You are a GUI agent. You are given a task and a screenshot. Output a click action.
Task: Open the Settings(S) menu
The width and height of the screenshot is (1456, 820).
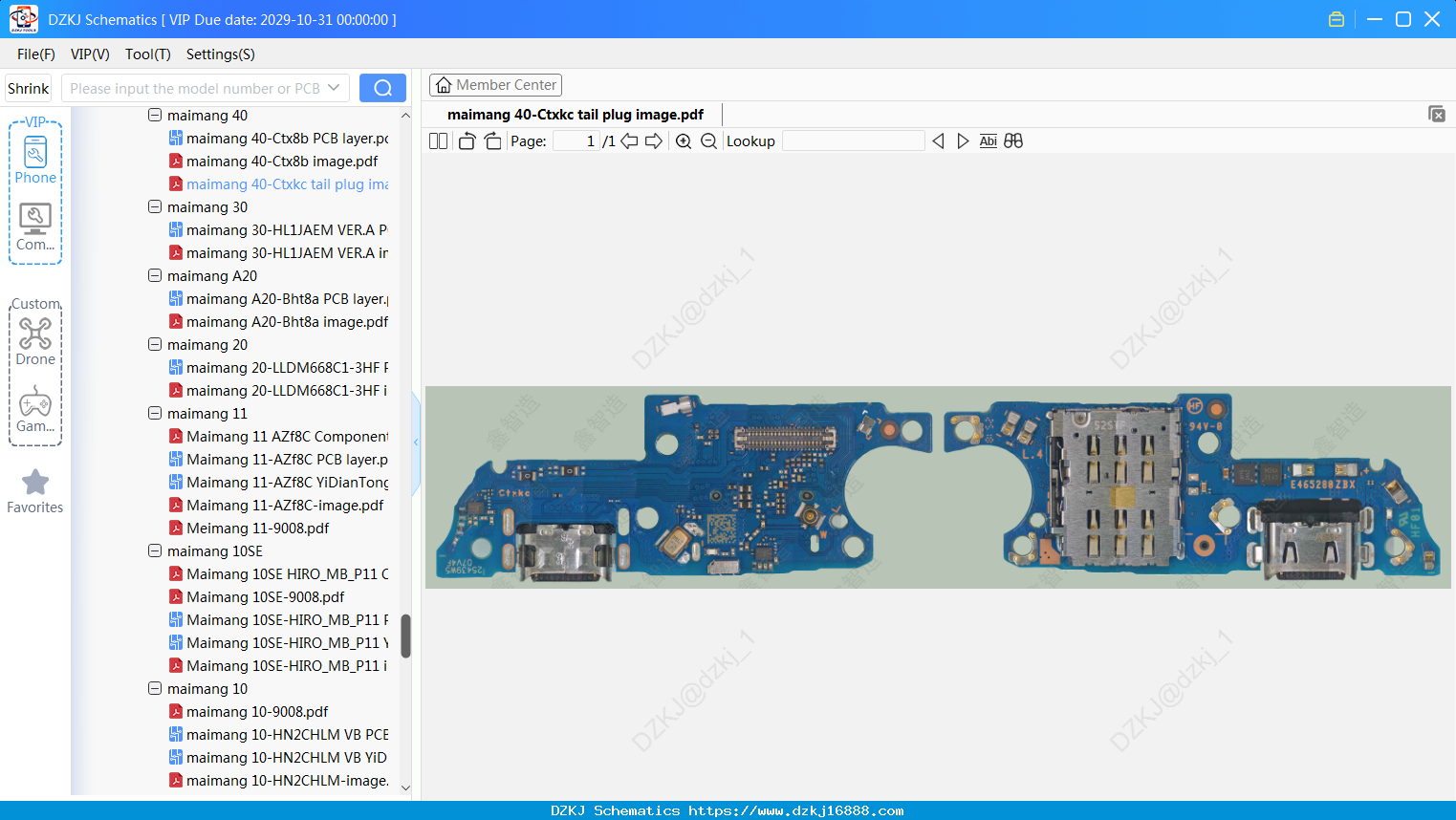(x=221, y=54)
